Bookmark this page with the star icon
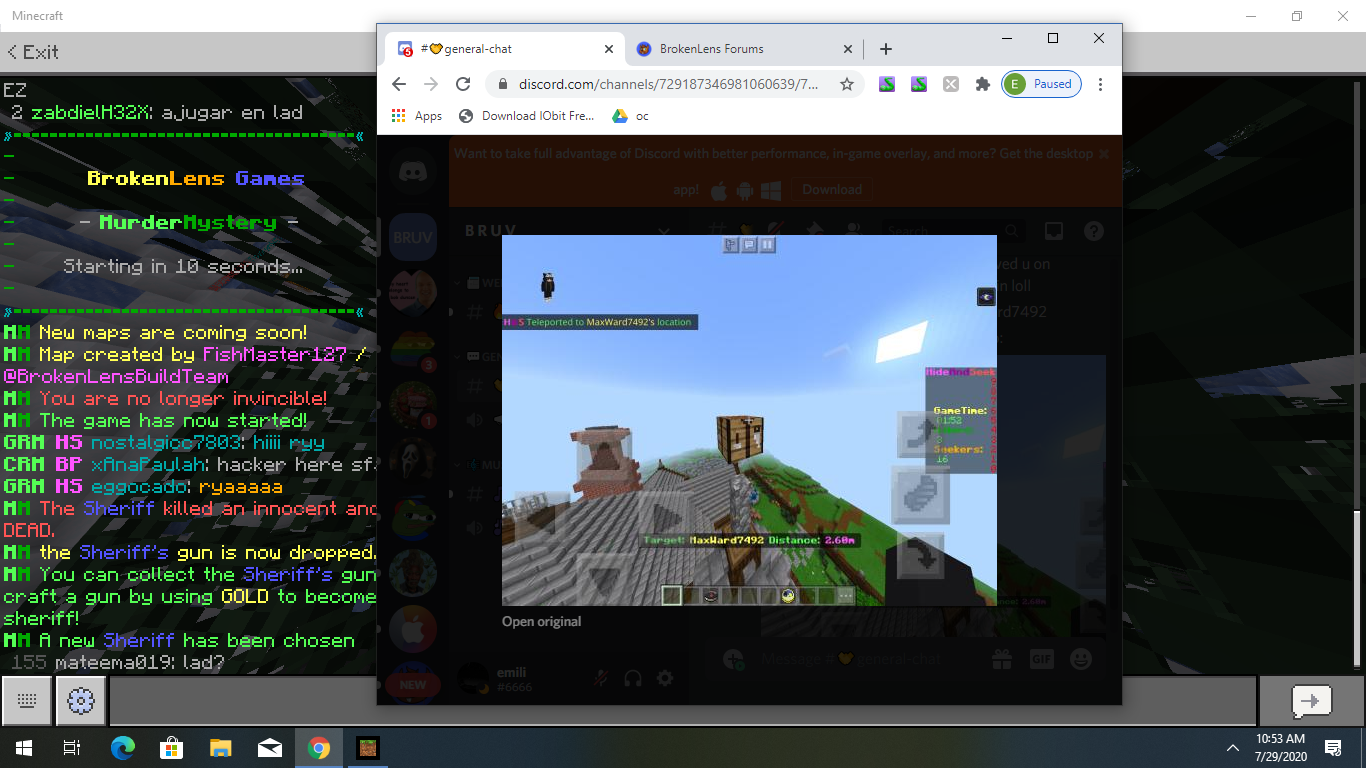Viewport: 1366px width, 768px height. tap(847, 84)
